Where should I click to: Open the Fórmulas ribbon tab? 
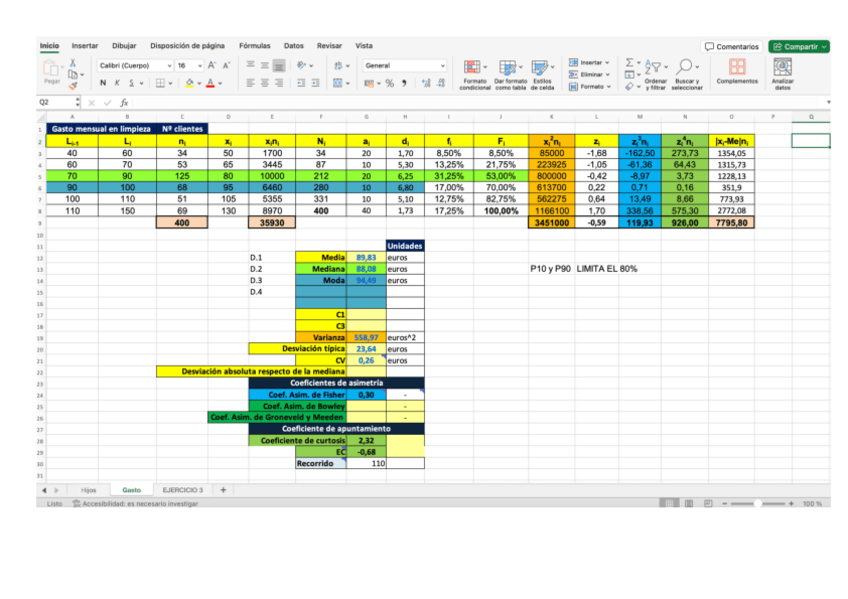point(254,46)
